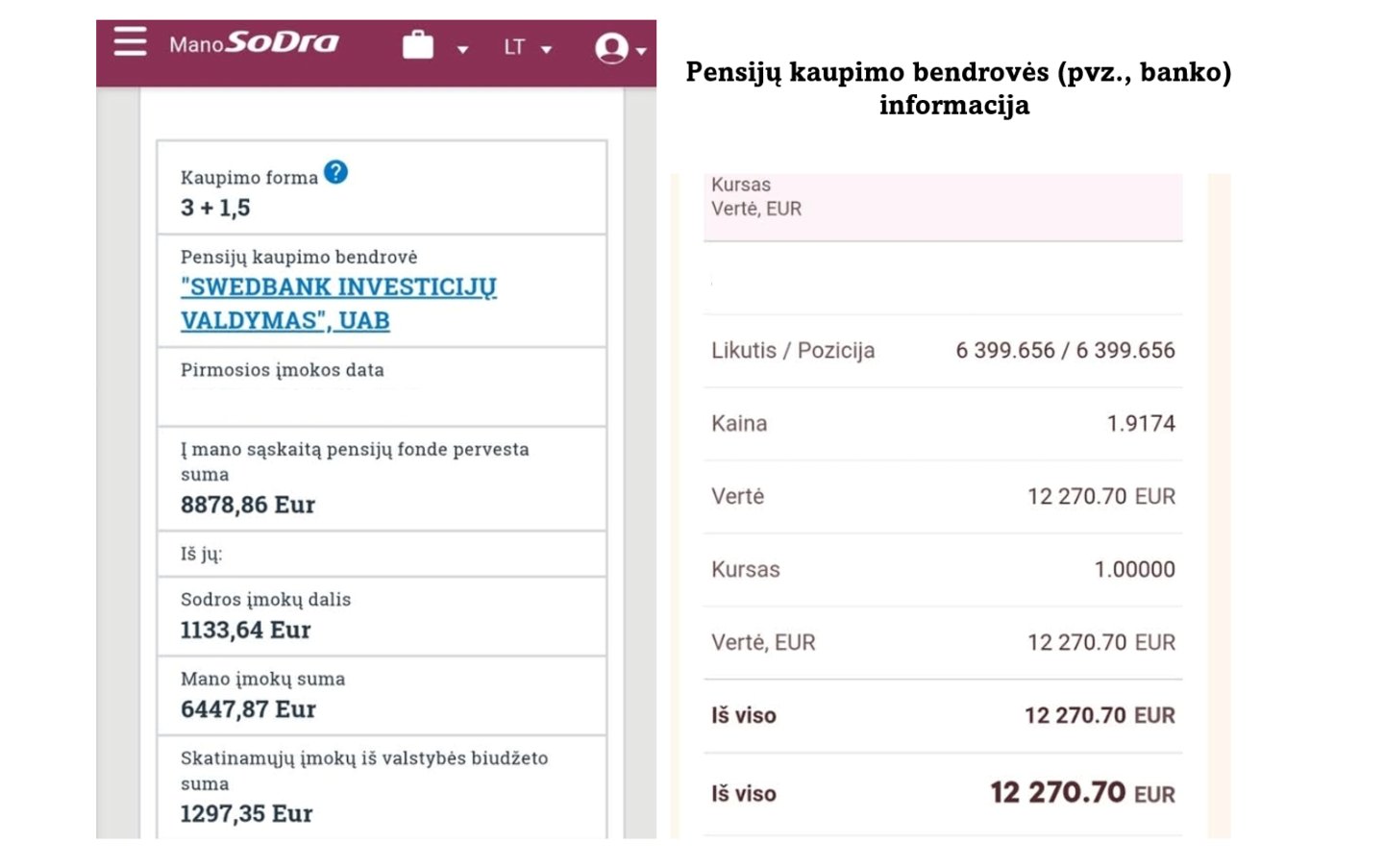
Task: Click the Mano Sodra logo
Action: (x=254, y=43)
